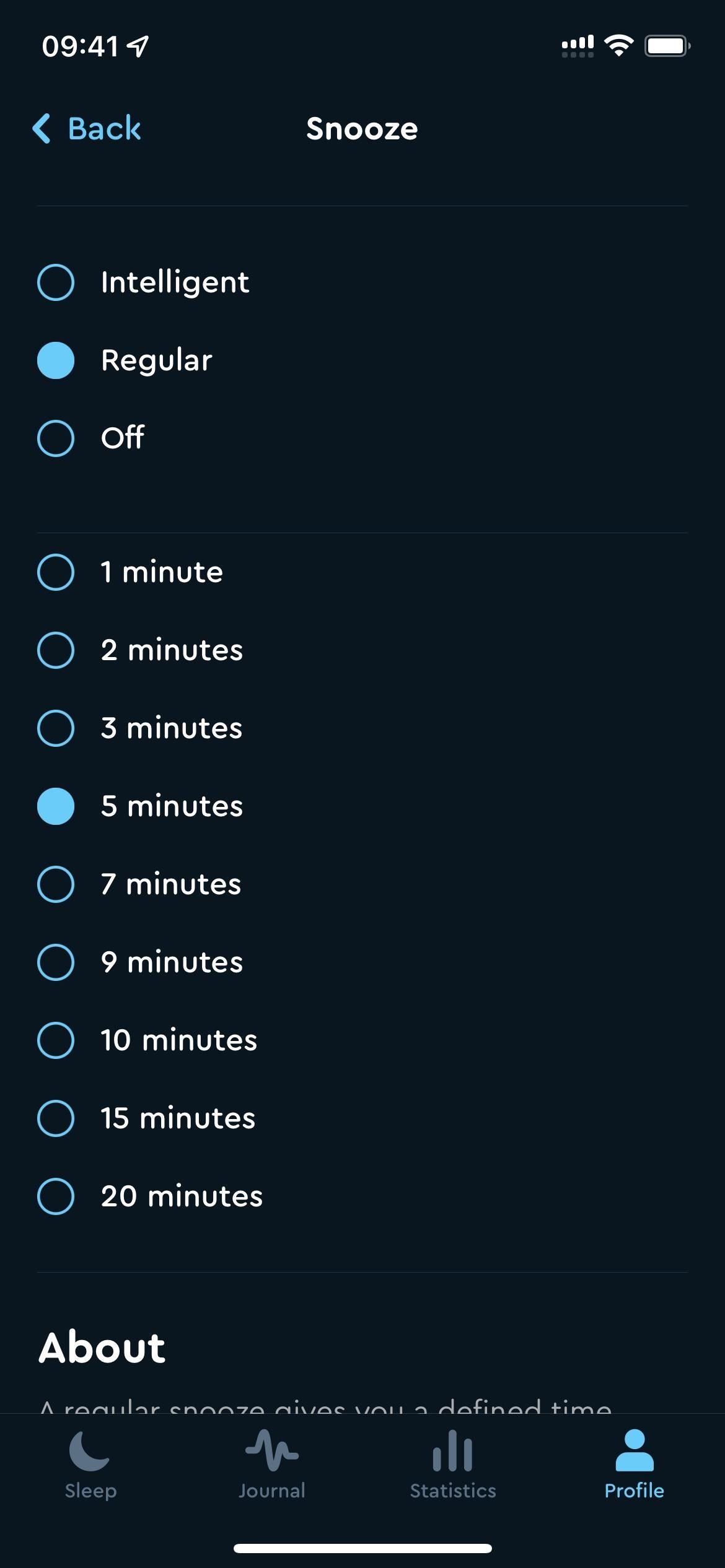Select the Regular snooze mode

[362, 360]
